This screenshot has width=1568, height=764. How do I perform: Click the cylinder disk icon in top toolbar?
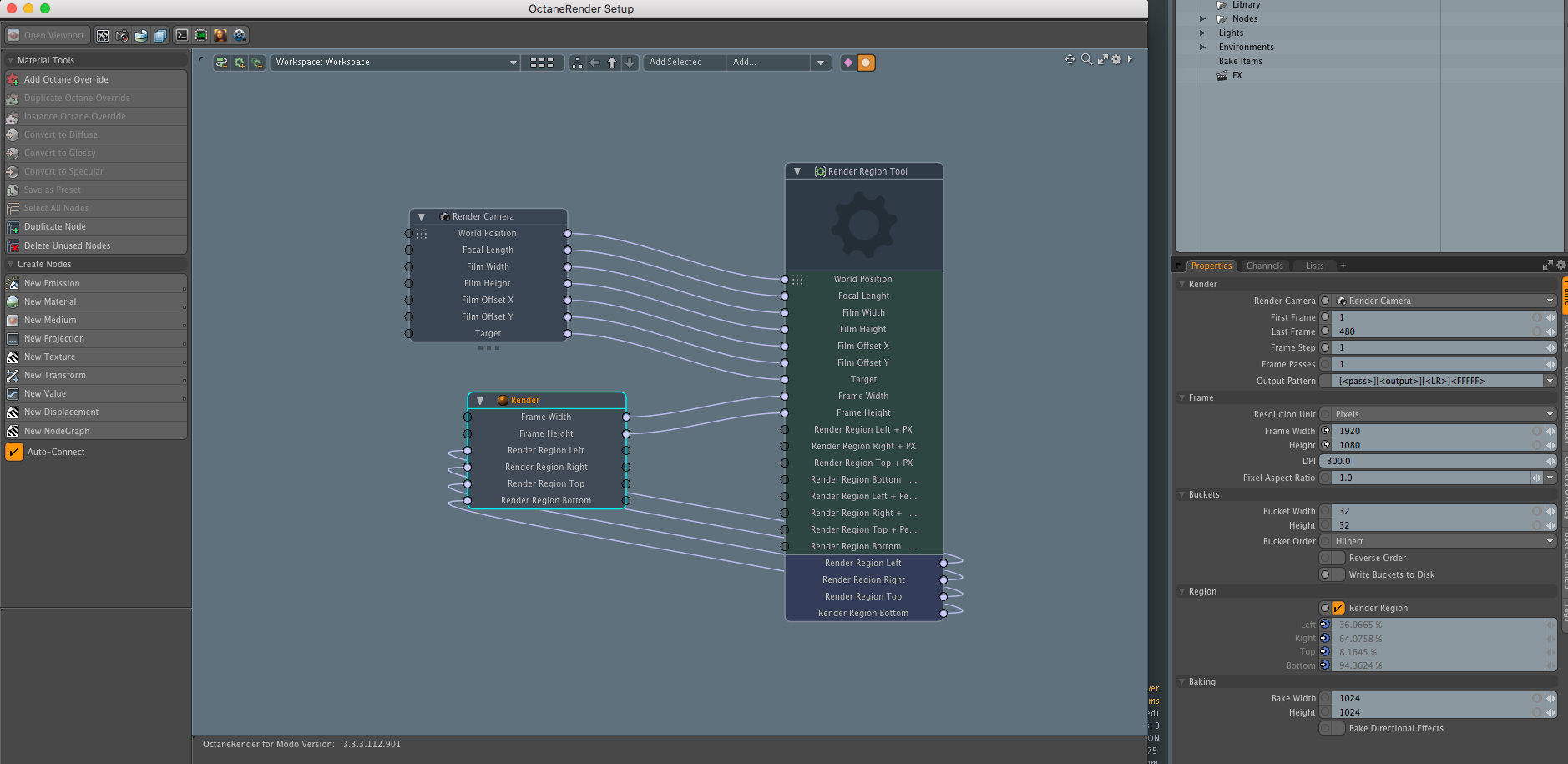(141, 35)
